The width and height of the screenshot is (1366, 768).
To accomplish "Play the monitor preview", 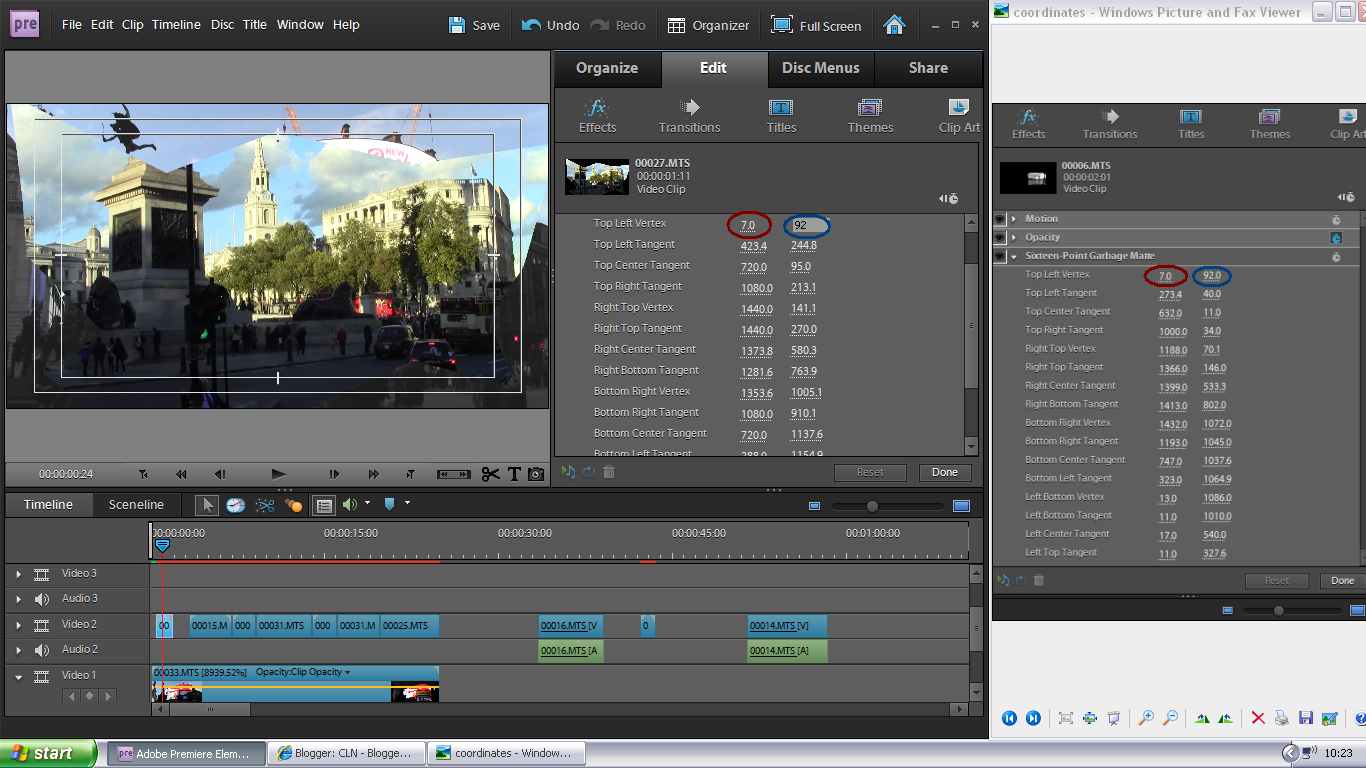I will (x=278, y=474).
